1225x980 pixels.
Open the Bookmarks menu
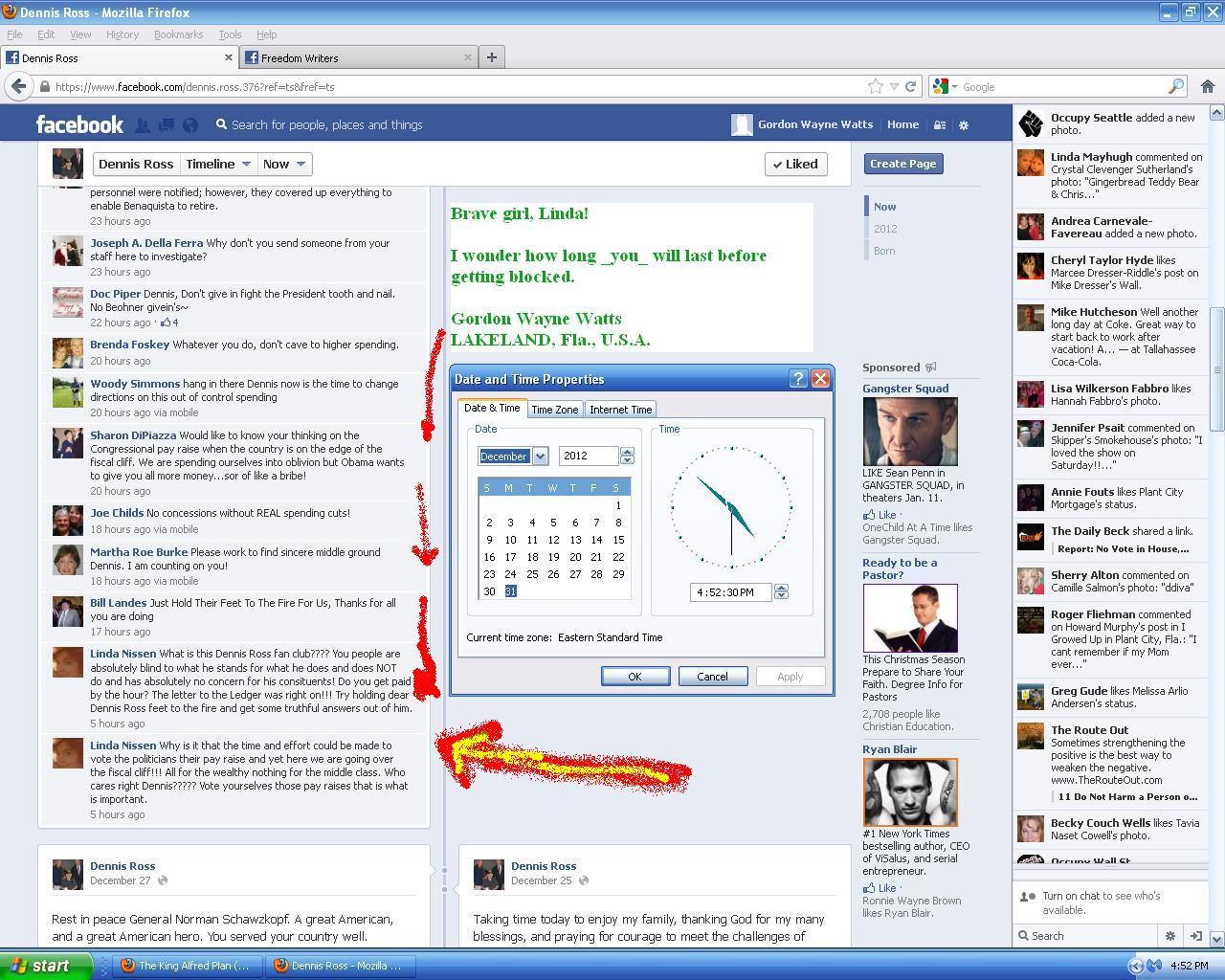coord(179,34)
